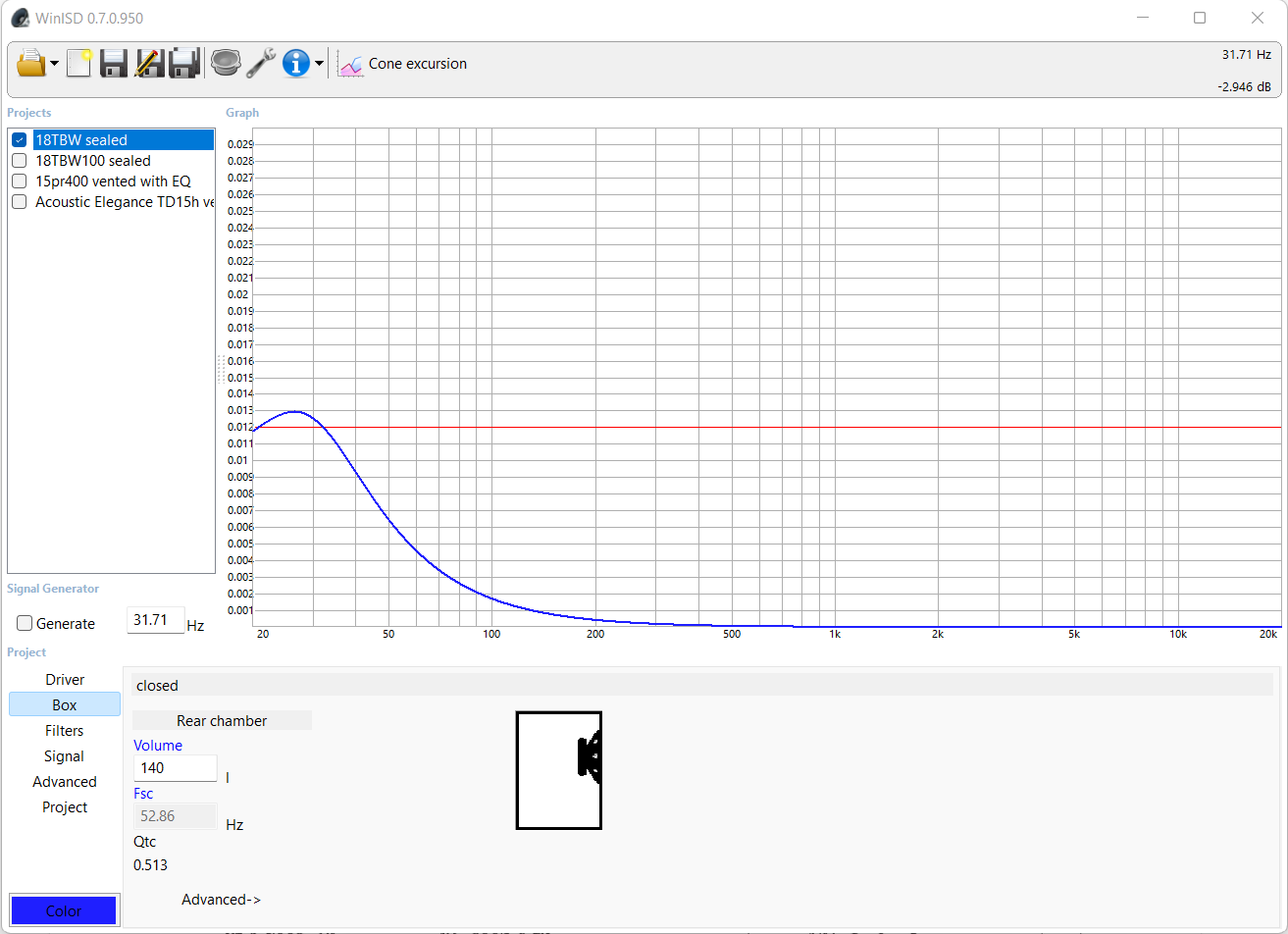Click the sealed box diagram image
The image size is (1288, 934).
coord(559,770)
